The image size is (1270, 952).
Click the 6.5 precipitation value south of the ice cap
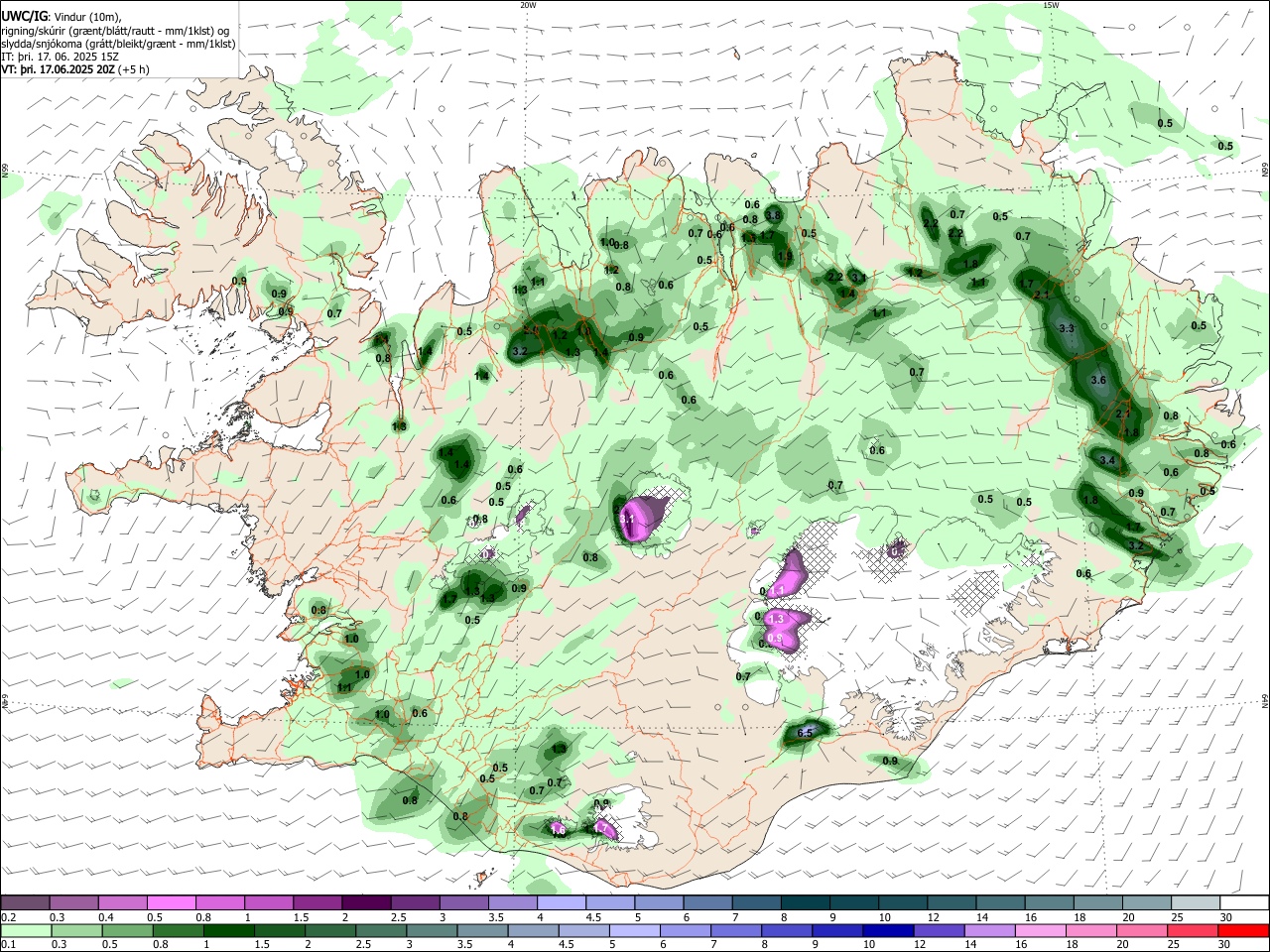tap(805, 734)
